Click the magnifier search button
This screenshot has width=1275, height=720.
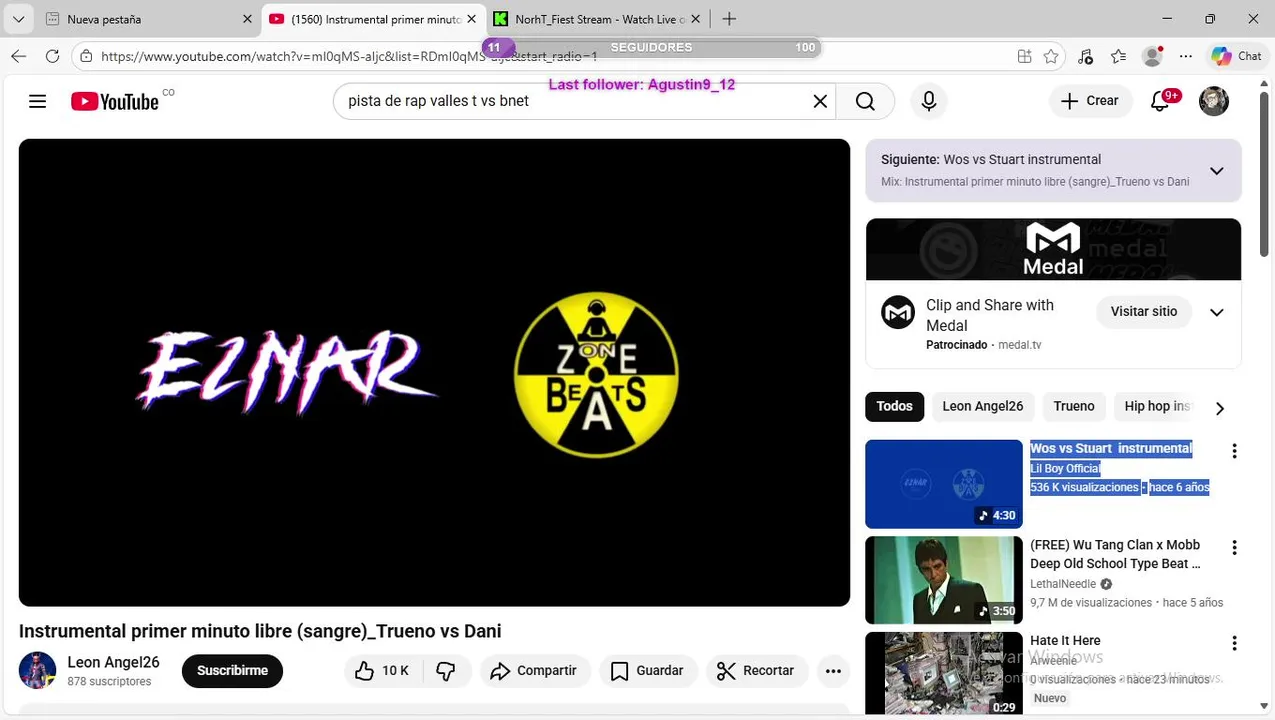click(865, 101)
